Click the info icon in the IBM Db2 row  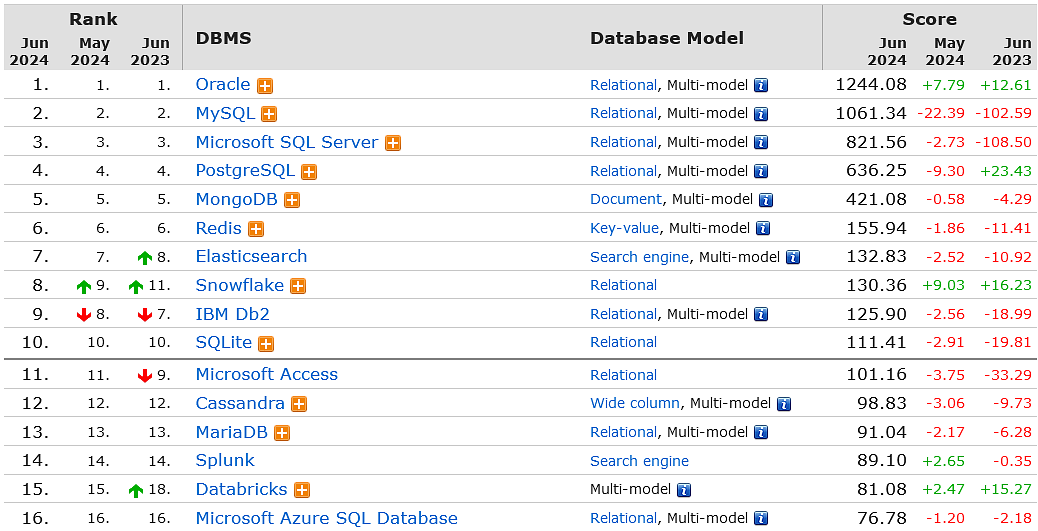coord(761,314)
